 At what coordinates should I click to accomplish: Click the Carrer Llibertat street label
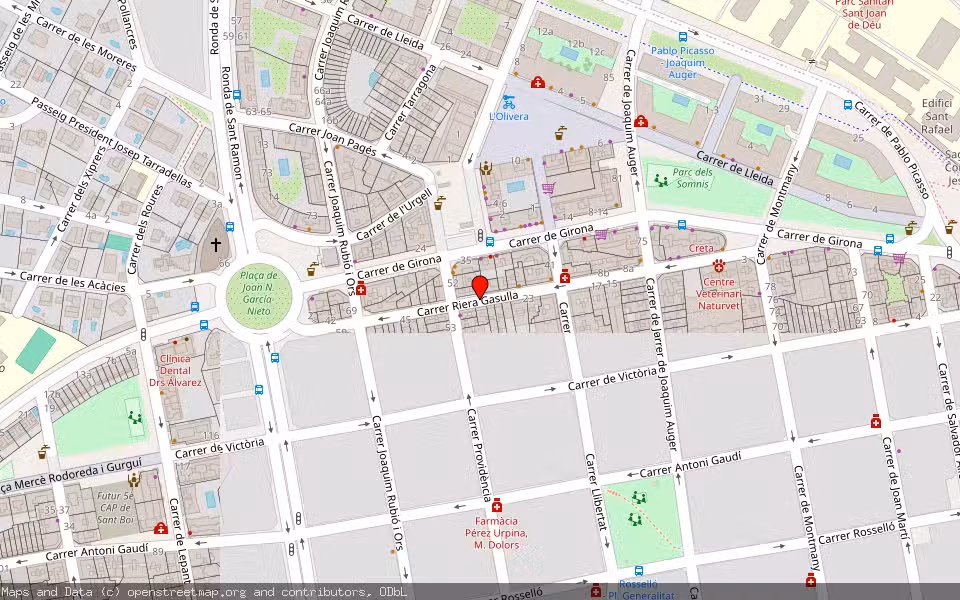[x=596, y=492]
